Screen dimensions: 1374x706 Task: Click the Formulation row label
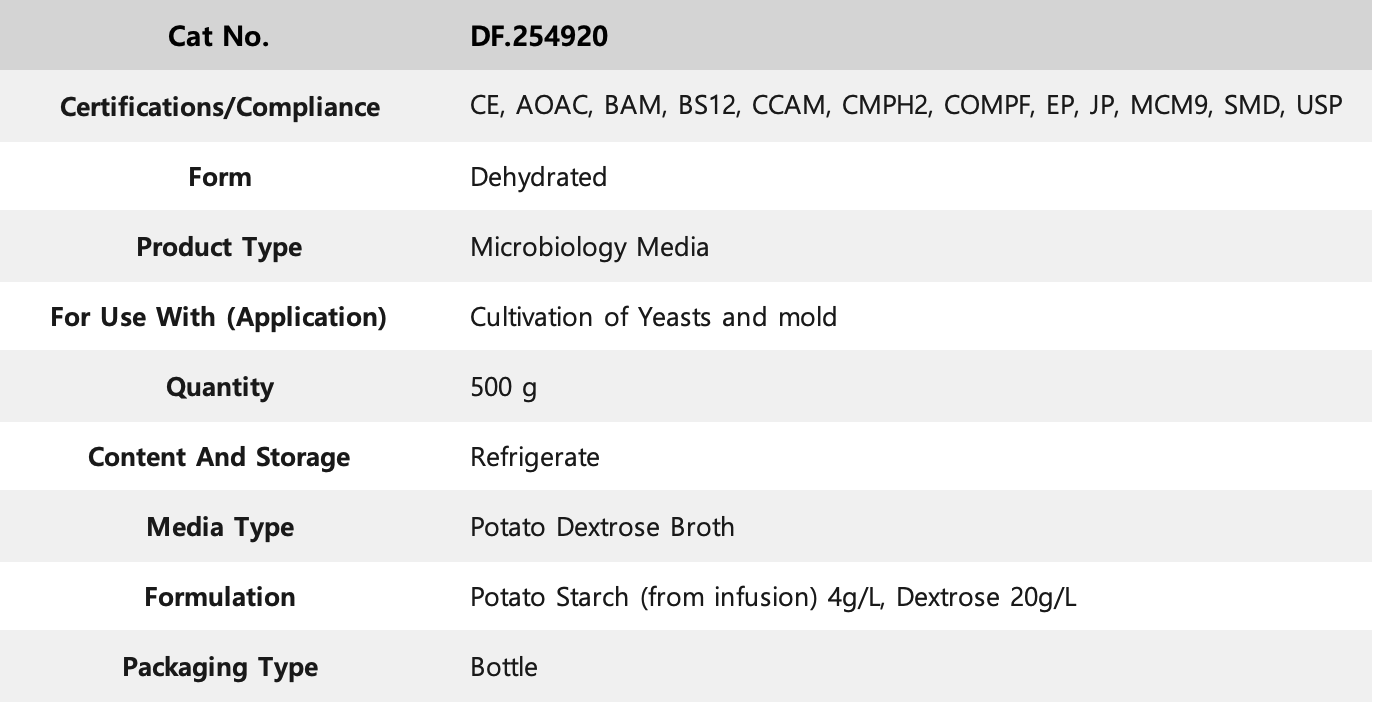[220, 597]
